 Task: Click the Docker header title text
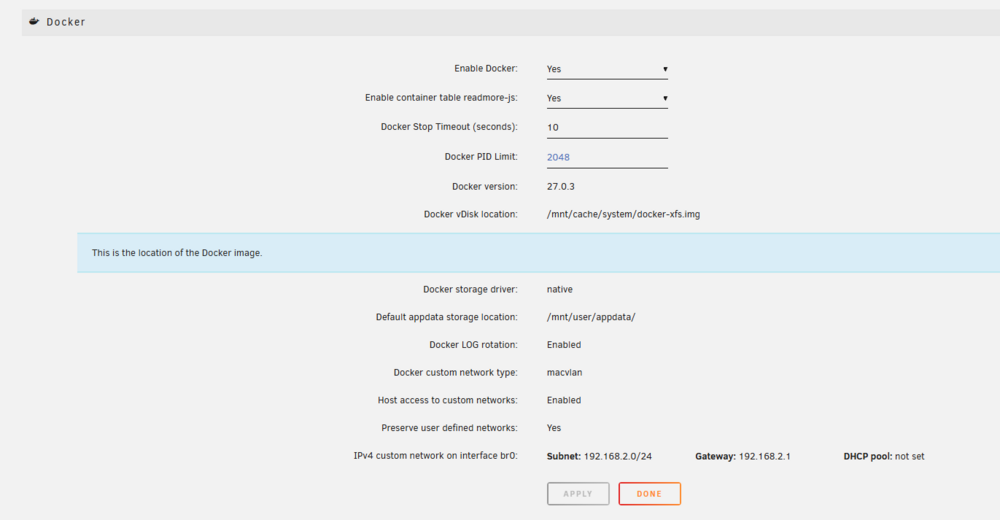[x=66, y=22]
